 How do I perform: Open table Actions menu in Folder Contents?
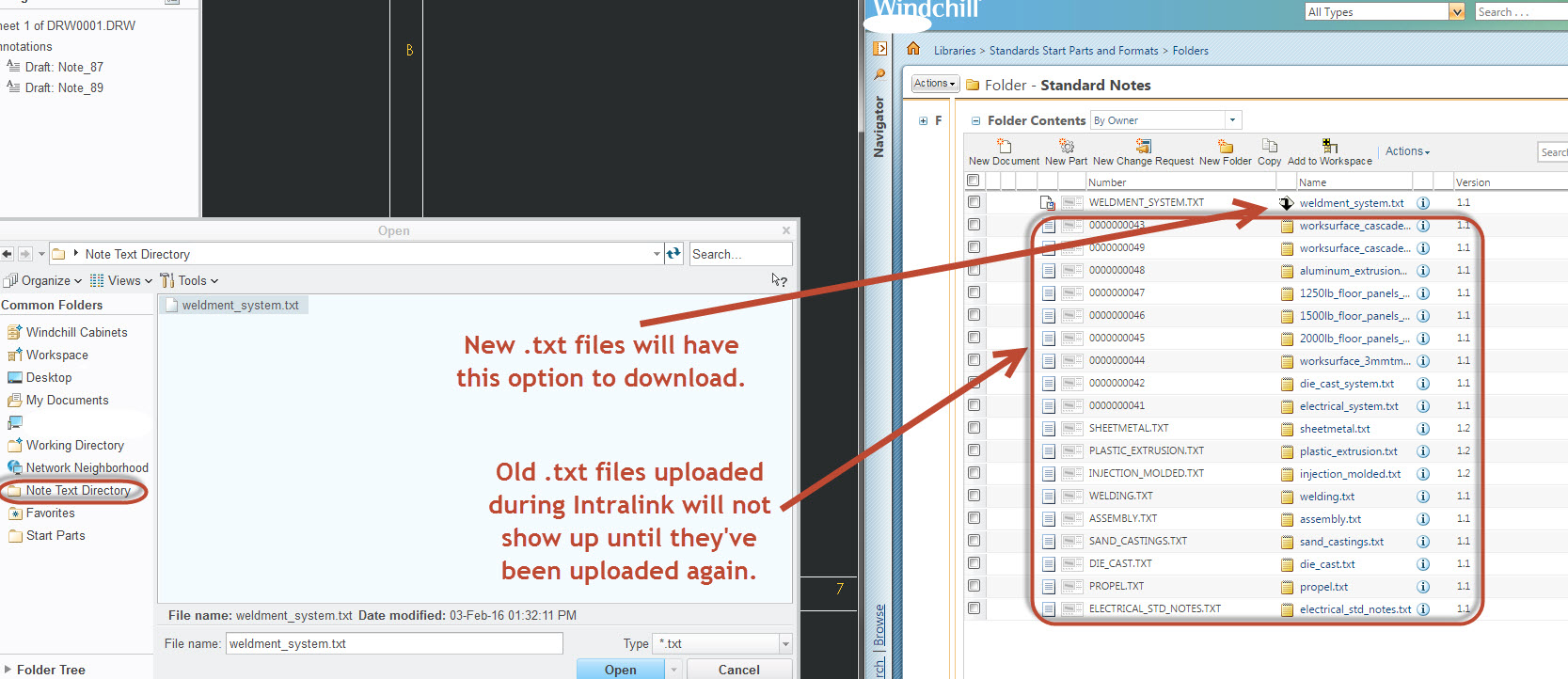1407,151
